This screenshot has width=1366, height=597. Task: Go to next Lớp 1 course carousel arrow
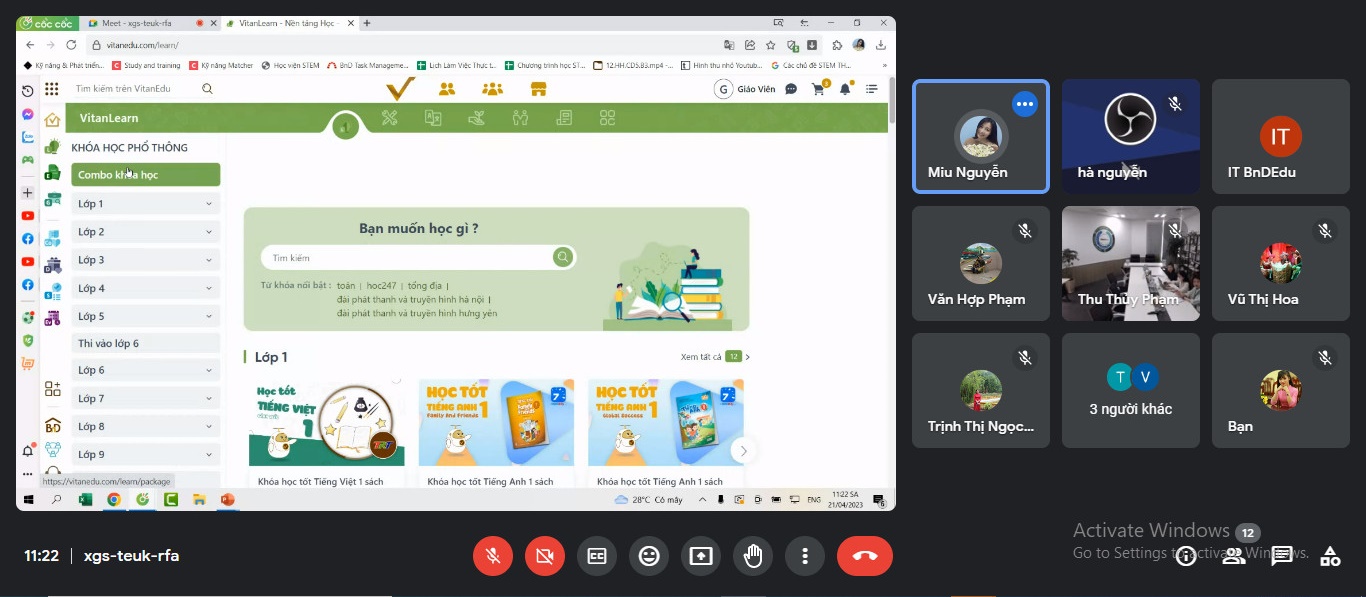pyautogui.click(x=742, y=451)
